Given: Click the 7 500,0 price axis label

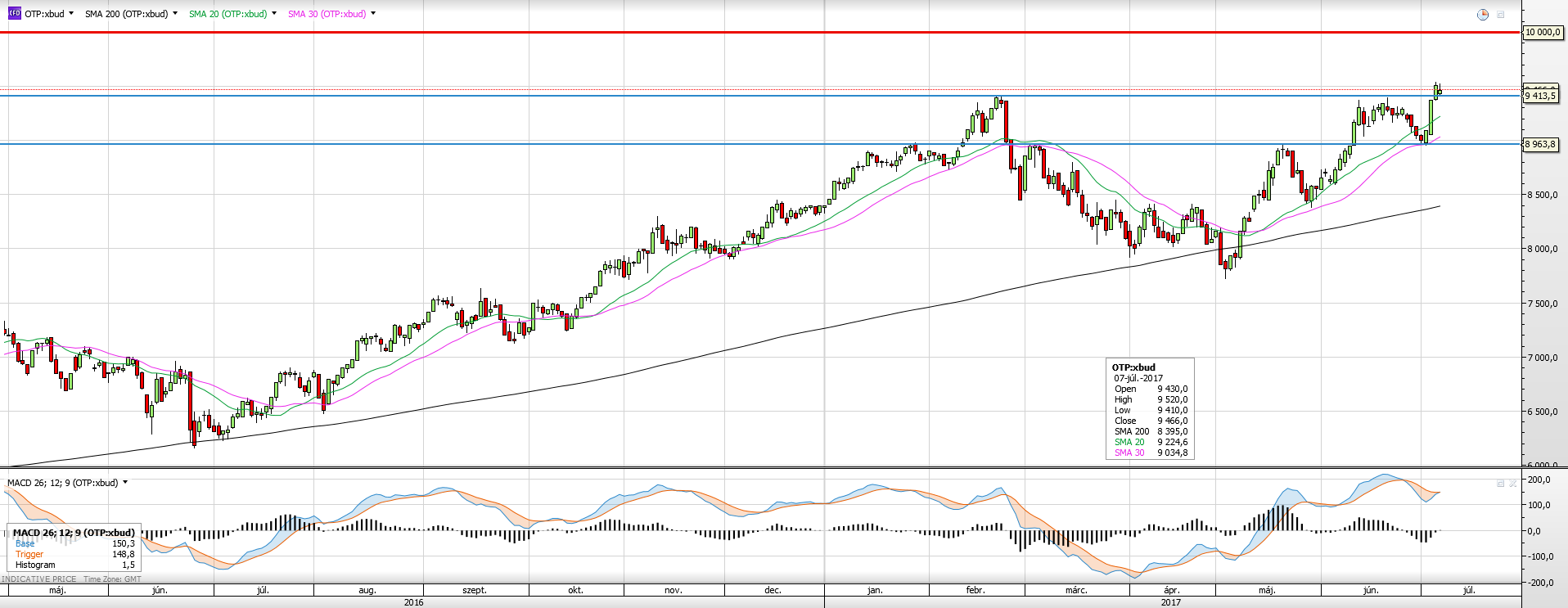Looking at the screenshot, I should [1542, 304].
